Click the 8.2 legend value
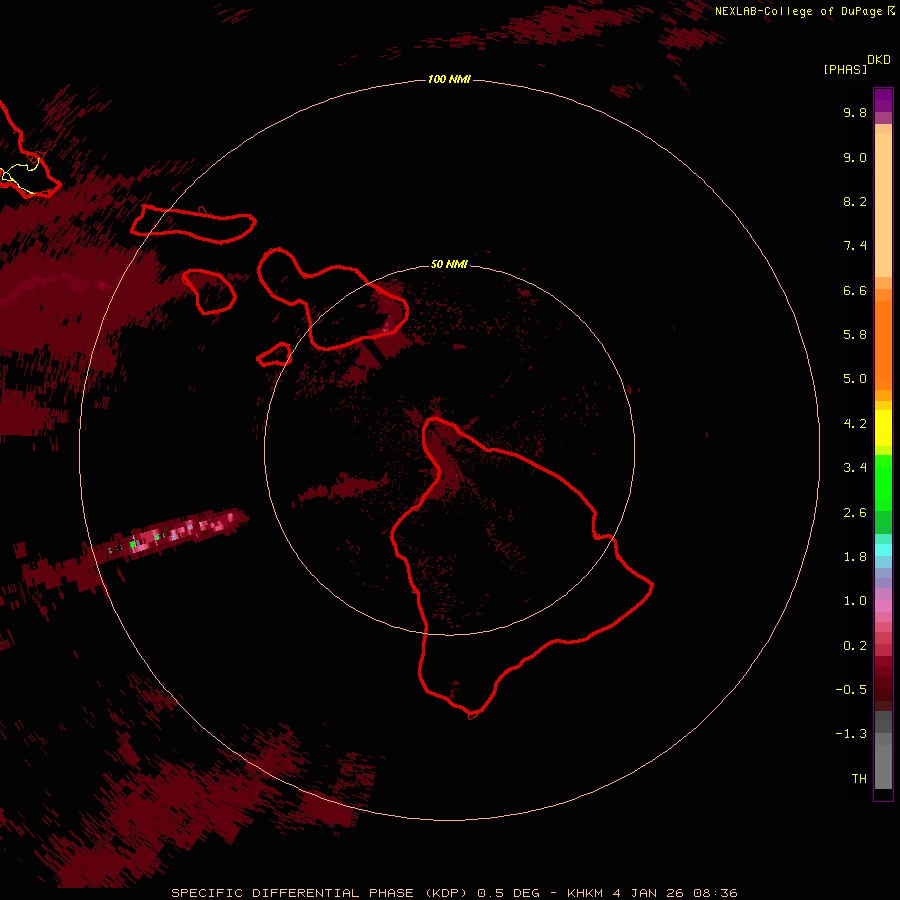Screen dimensions: 900x900 855,201
